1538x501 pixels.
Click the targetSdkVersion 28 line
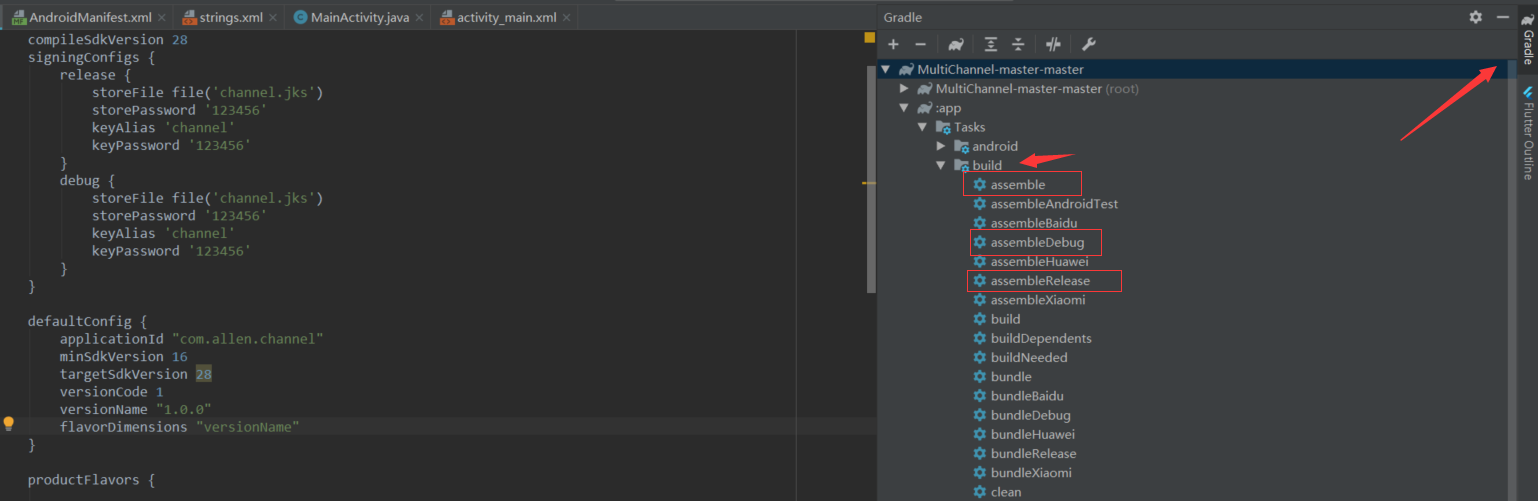point(135,374)
